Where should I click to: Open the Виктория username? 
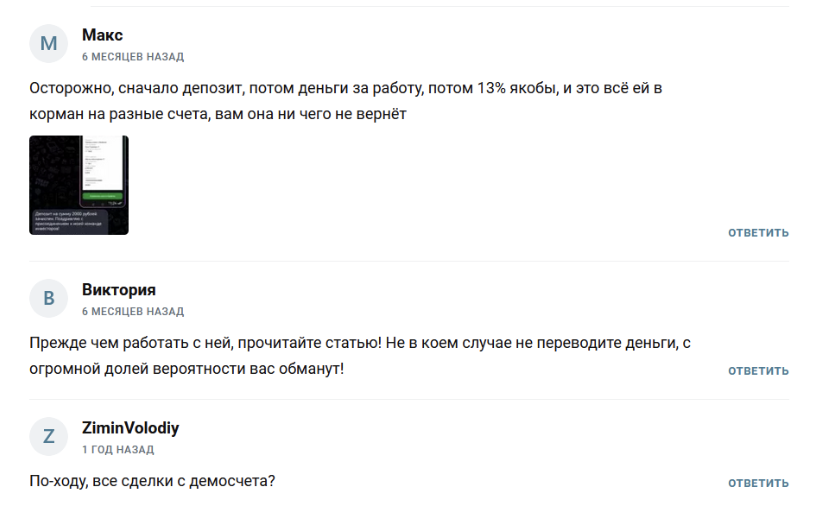click(119, 290)
